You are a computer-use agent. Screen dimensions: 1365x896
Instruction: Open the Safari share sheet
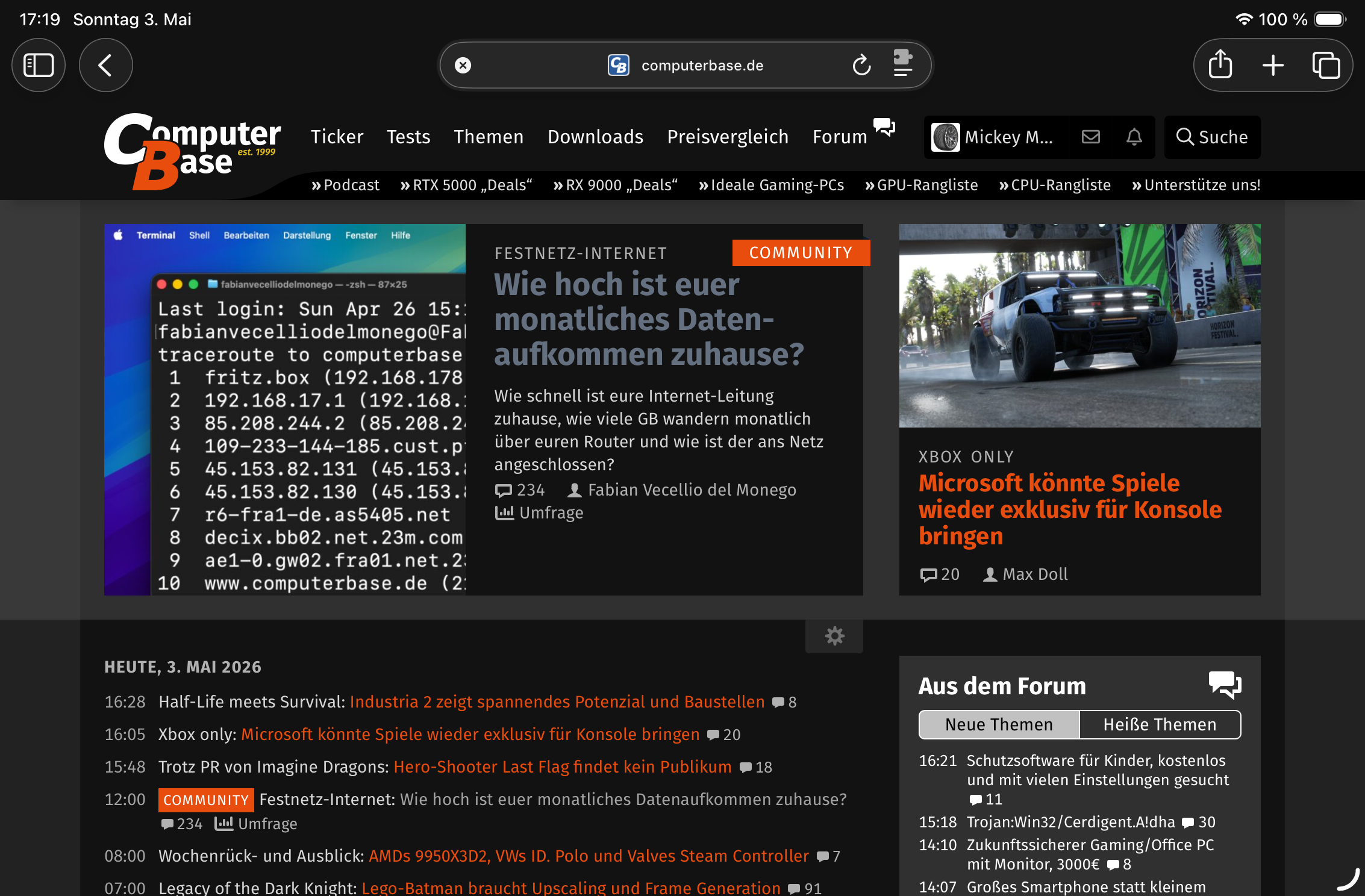pos(1220,64)
